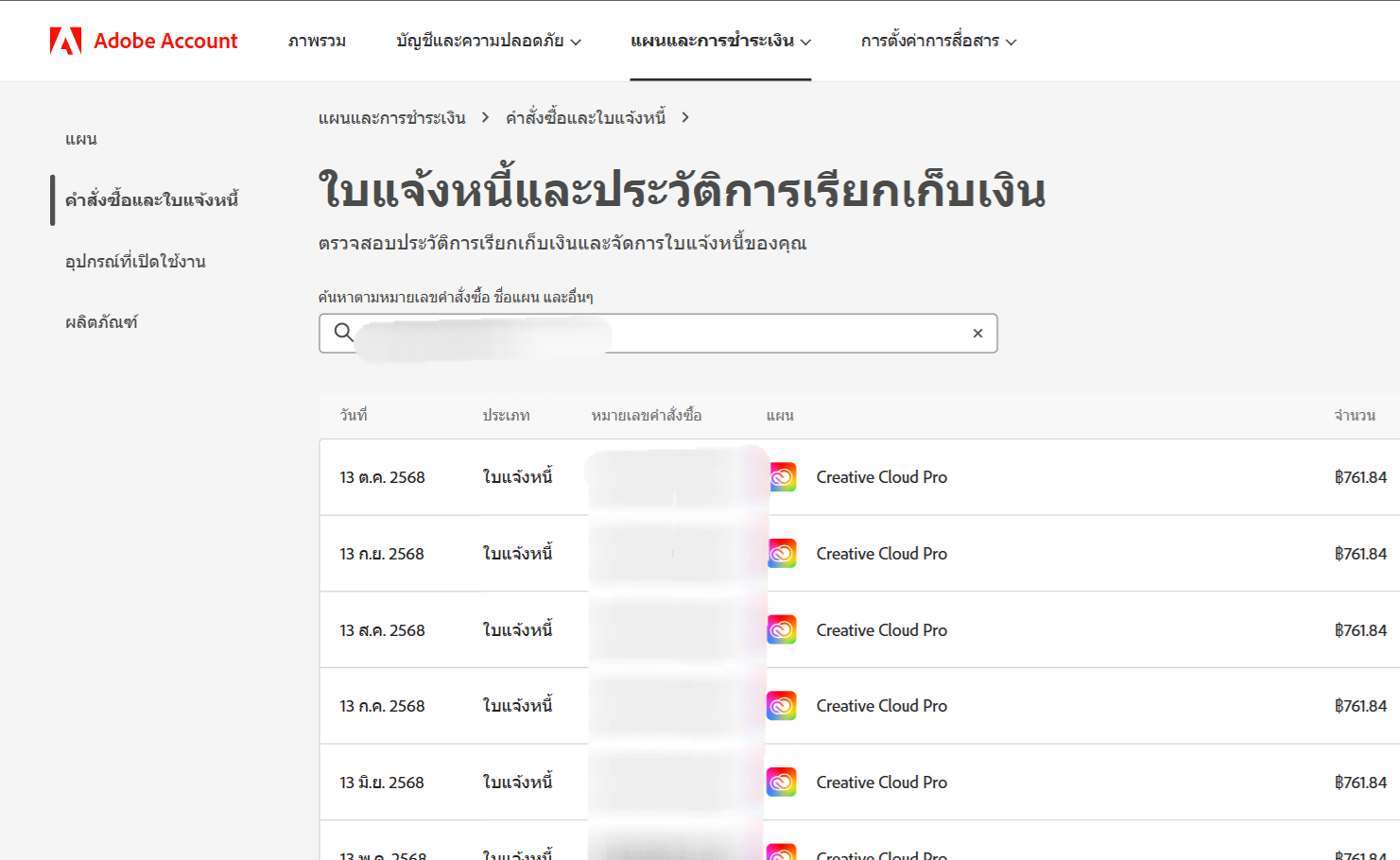Click the search magnifier icon
The height and width of the screenshot is (860, 1400).
tap(343, 333)
